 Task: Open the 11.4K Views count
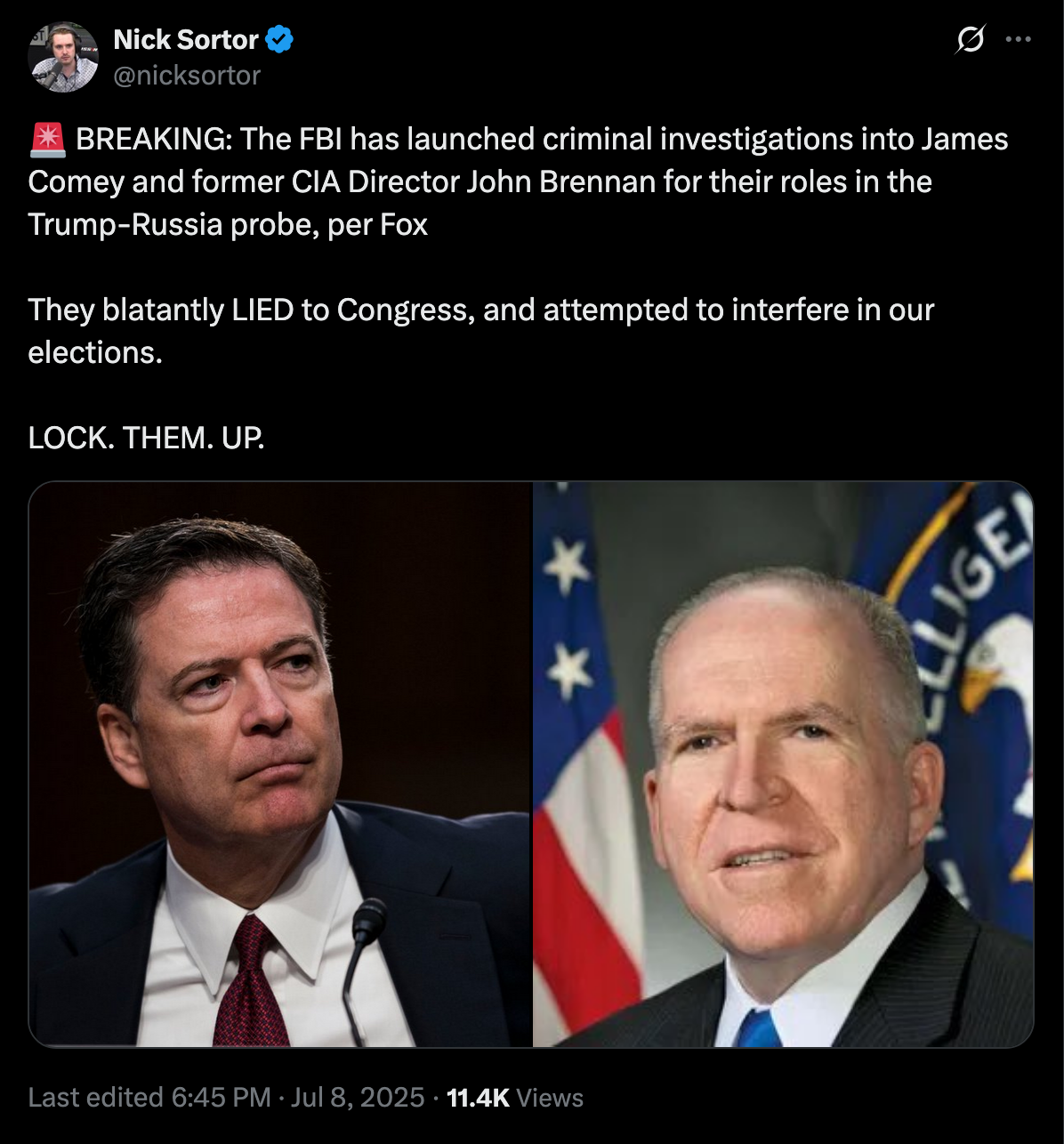click(514, 1098)
